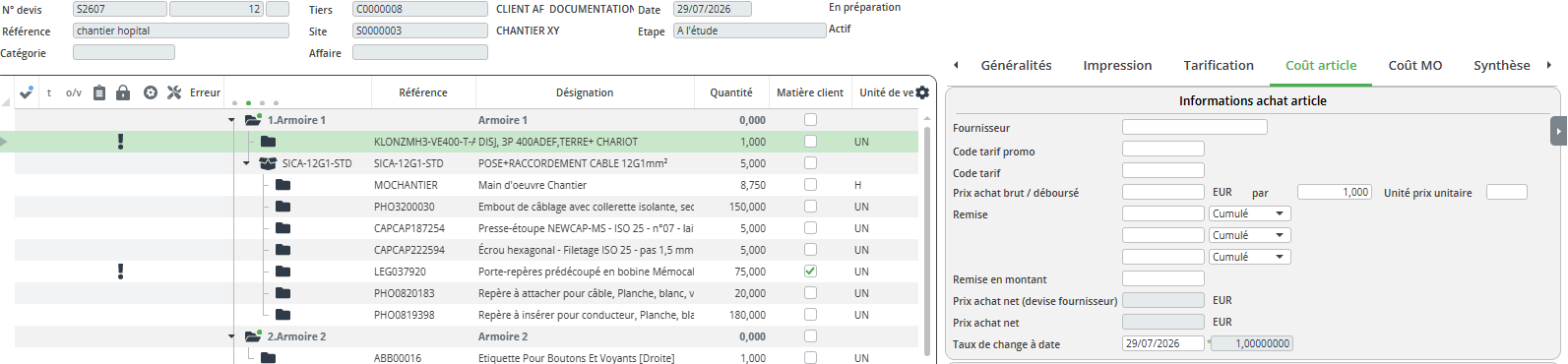Click the circular cog icon beside padlock
This screenshot has width=1568, height=364.
coord(151,92)
